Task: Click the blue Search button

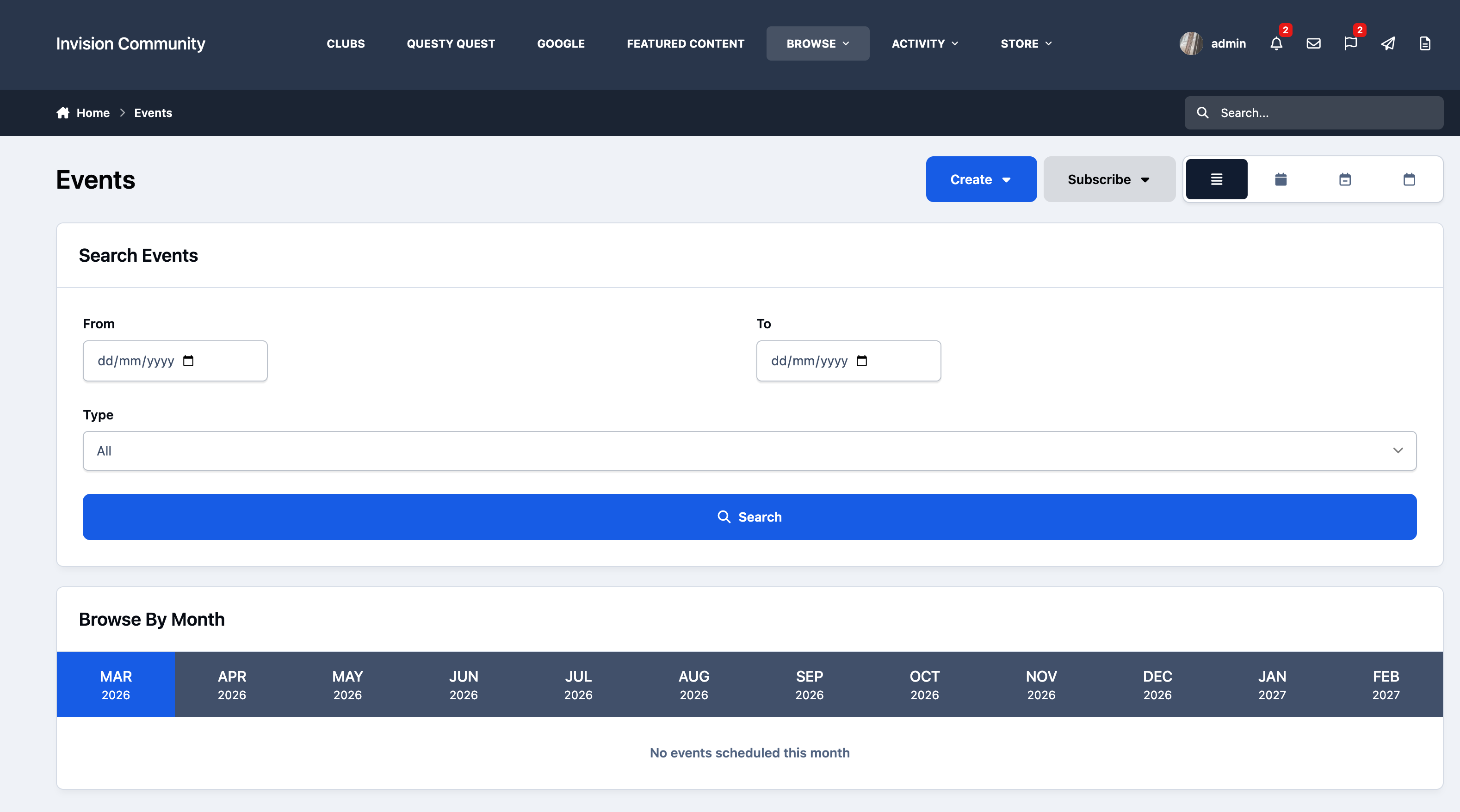Action: 749,517
